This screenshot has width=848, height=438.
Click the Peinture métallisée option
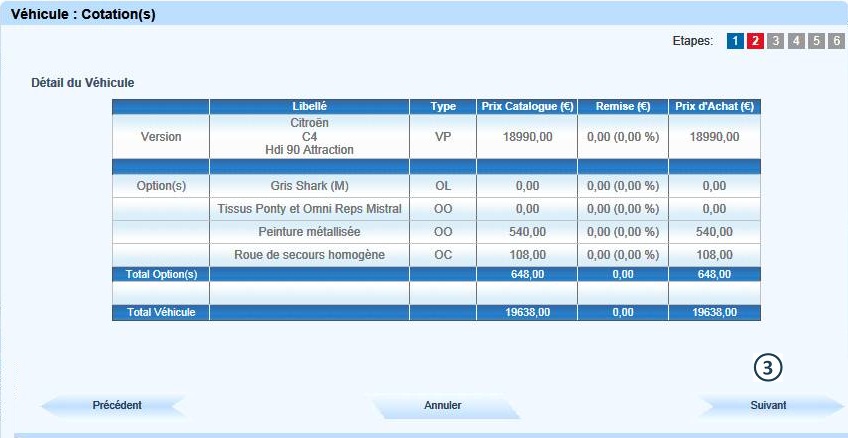[309, 232]
